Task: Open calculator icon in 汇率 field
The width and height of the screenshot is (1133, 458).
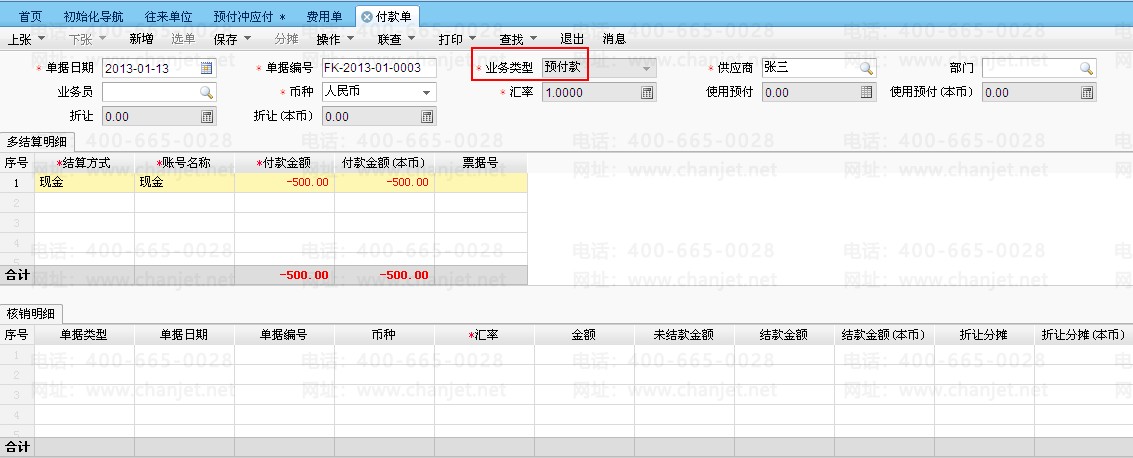Action: [x=647, y=92]
